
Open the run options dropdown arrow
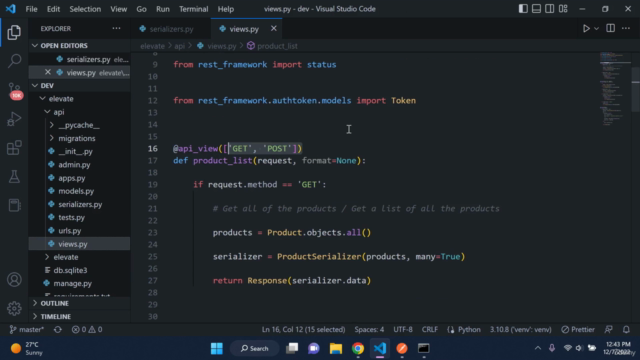point(596,29)
